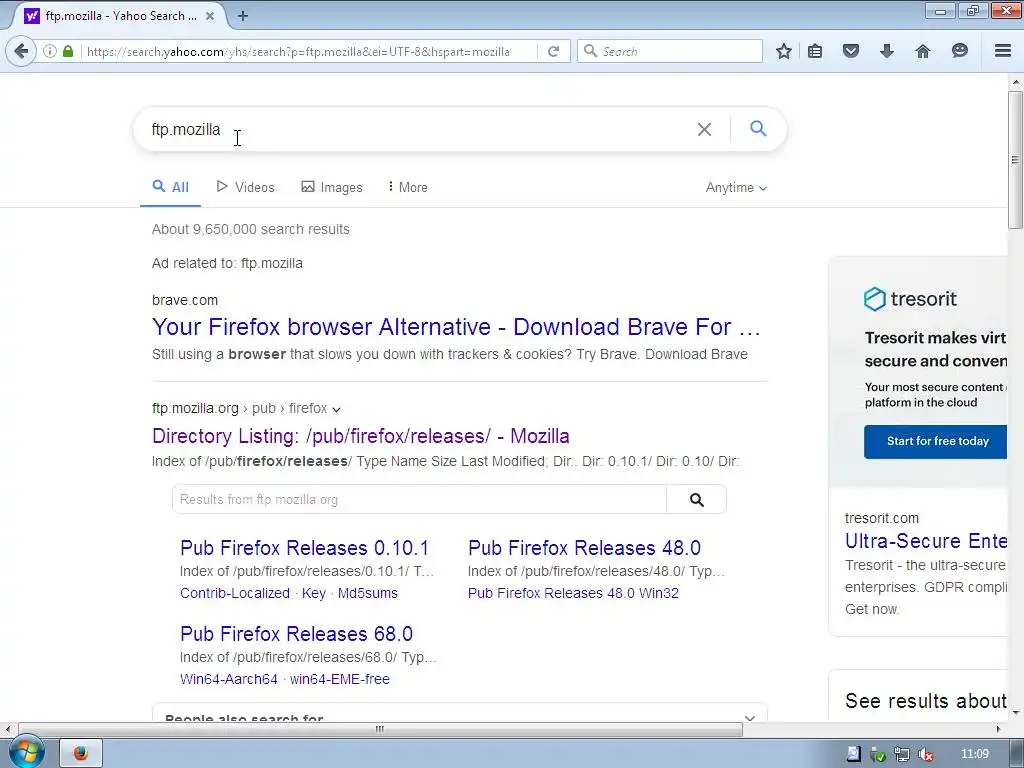The image size is (1024, 768).
Task: Open the Key sublink
Action: coord(313,593)
